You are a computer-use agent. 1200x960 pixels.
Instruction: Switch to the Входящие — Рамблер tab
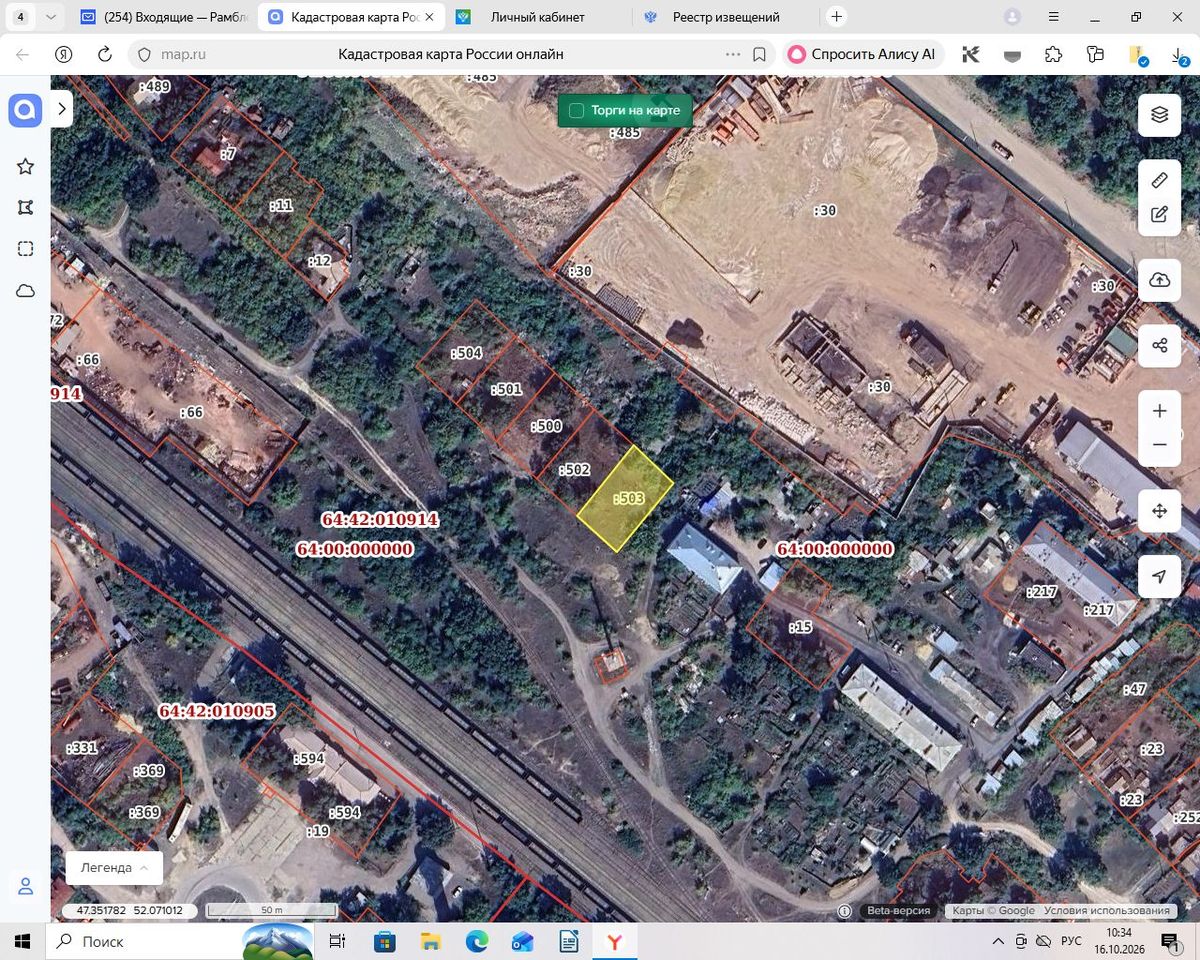(163, 17)
